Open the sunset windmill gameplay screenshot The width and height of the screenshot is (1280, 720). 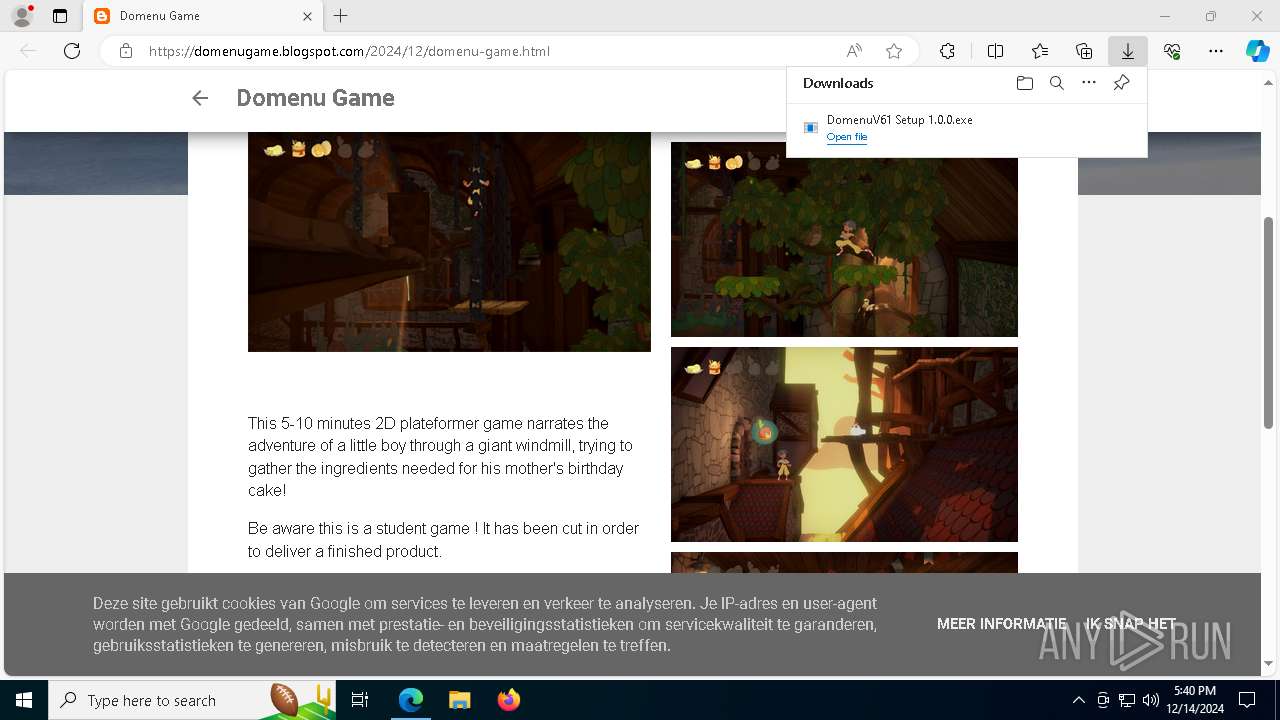click(x=844, y=444)
